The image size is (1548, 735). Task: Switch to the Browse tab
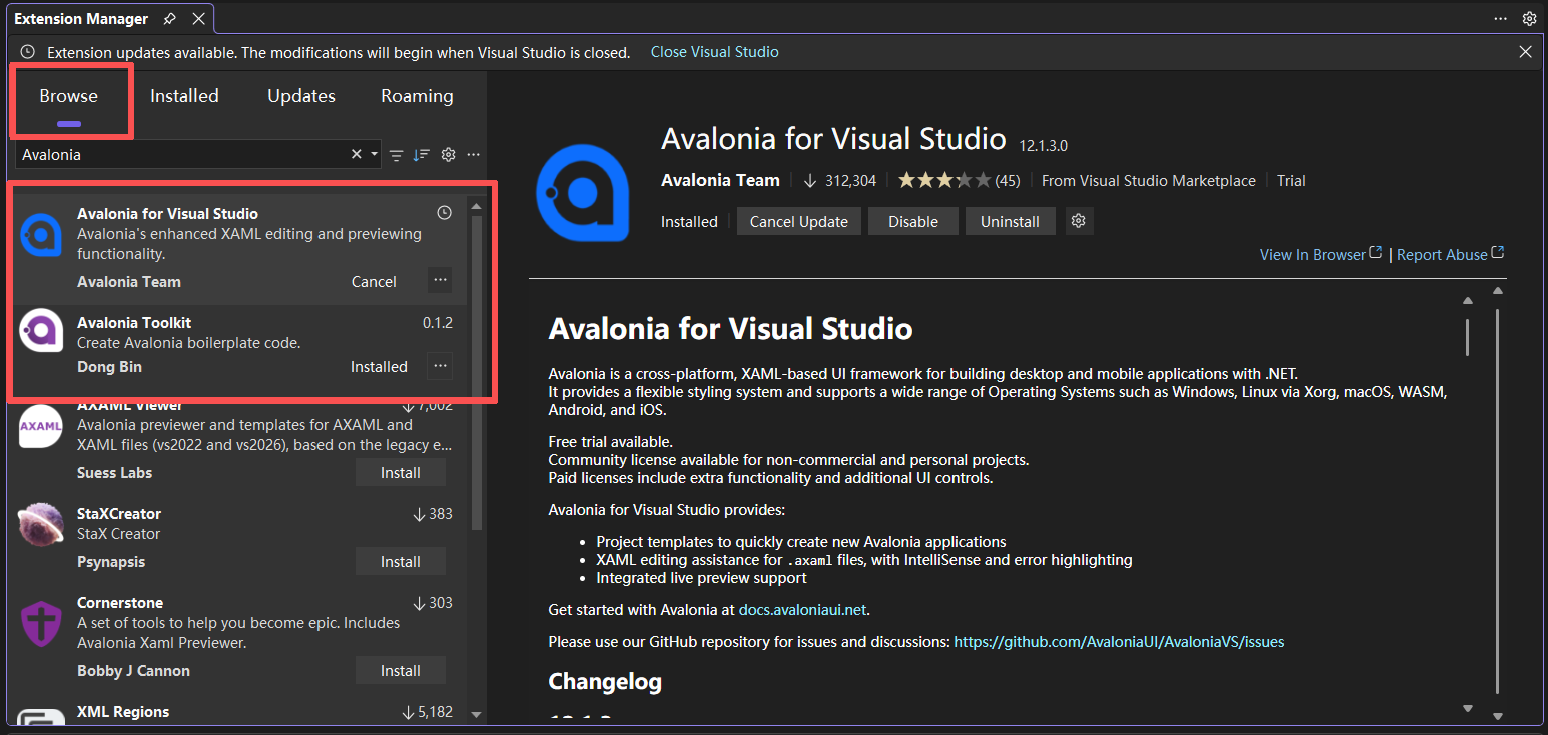tap(68, 96)
